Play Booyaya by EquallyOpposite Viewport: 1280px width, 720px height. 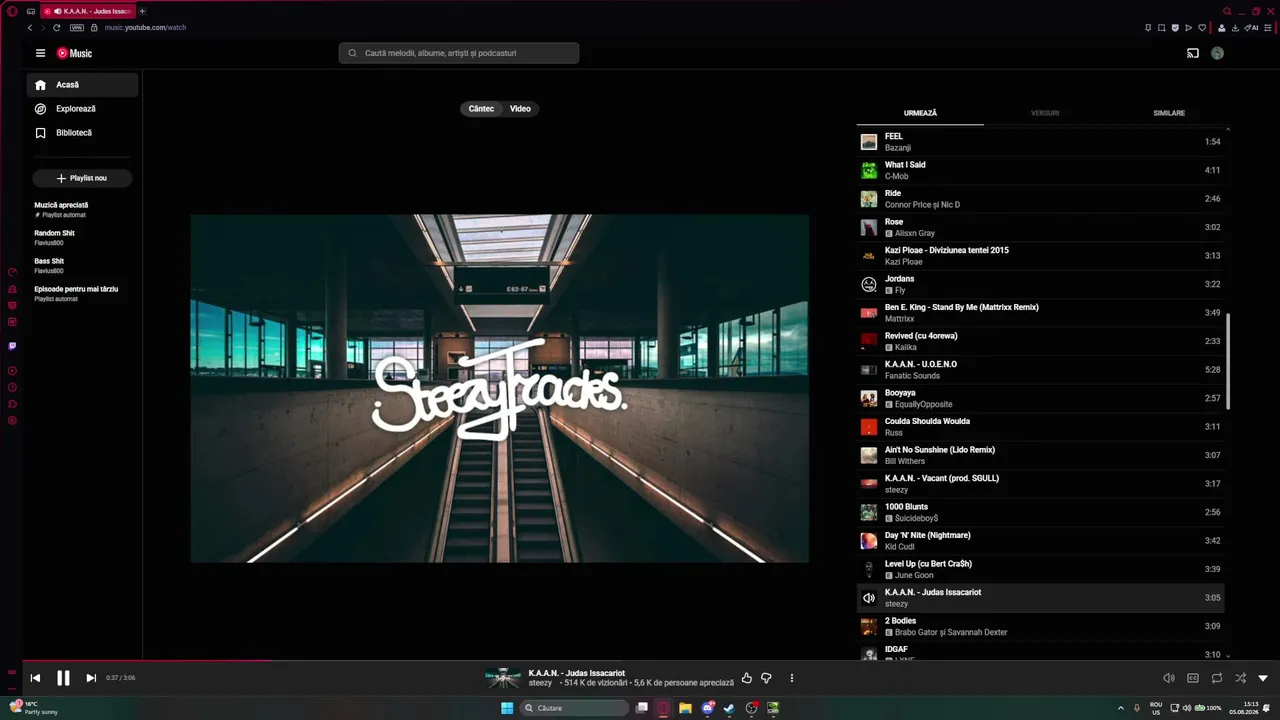1040,398
